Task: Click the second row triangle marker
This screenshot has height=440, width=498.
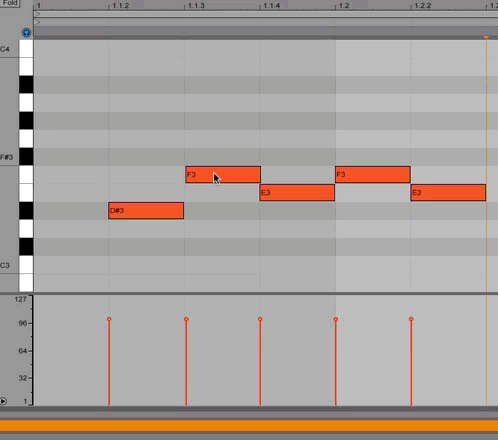Action: coord(38,22)
